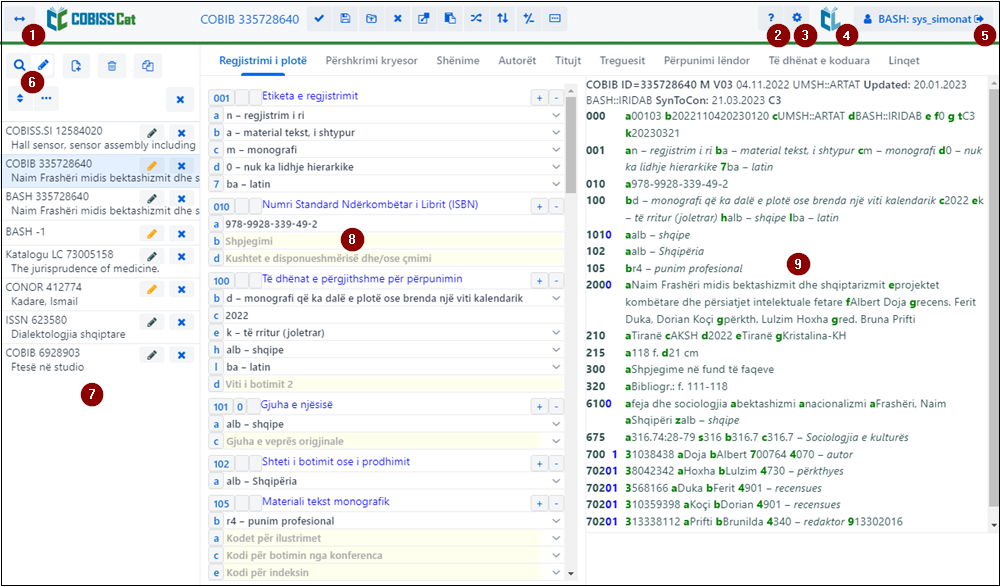
Task: Go to the Autorët tab
Action: click(x=517, y=61)
